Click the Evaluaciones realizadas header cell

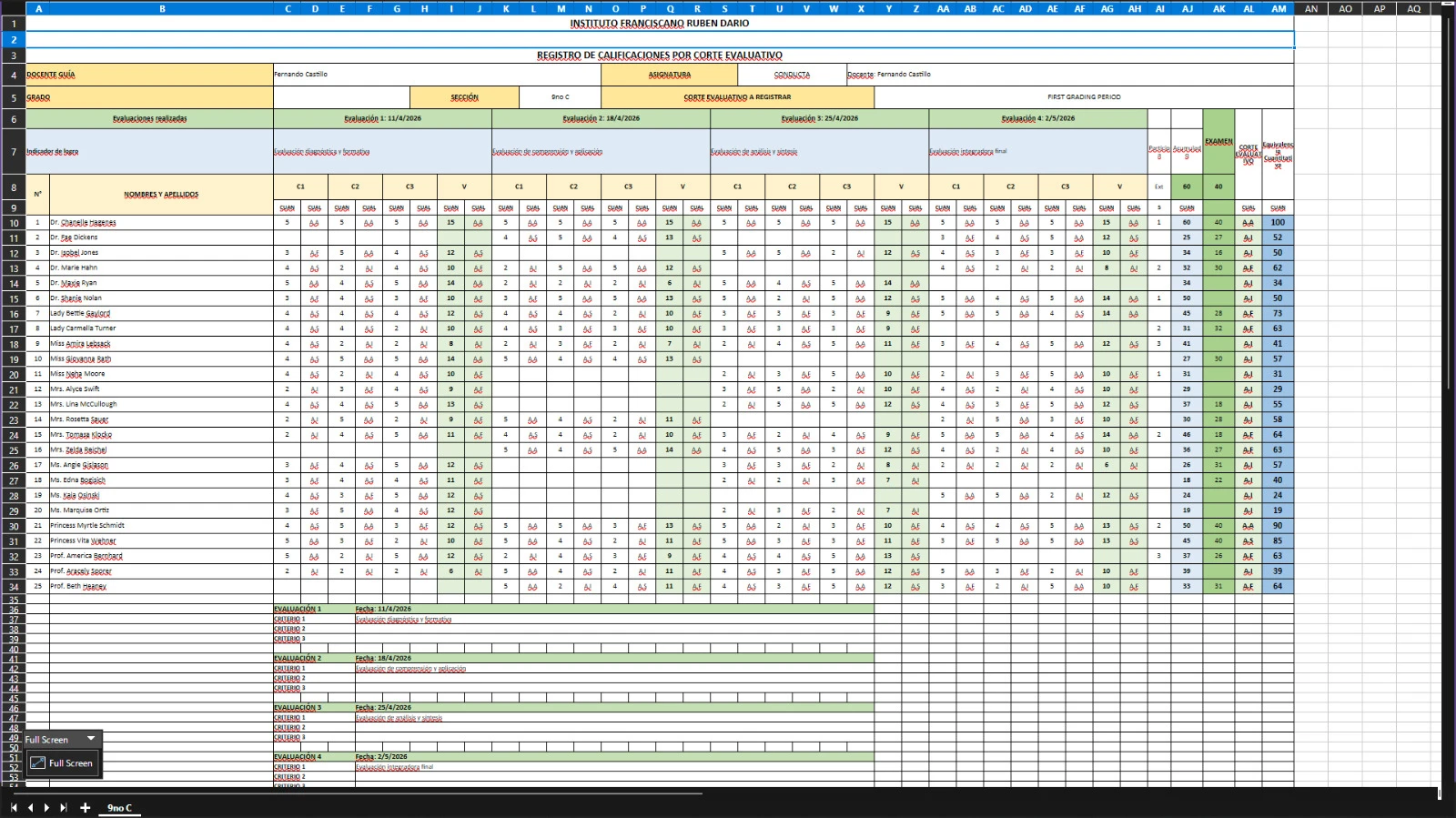point(149,118)
